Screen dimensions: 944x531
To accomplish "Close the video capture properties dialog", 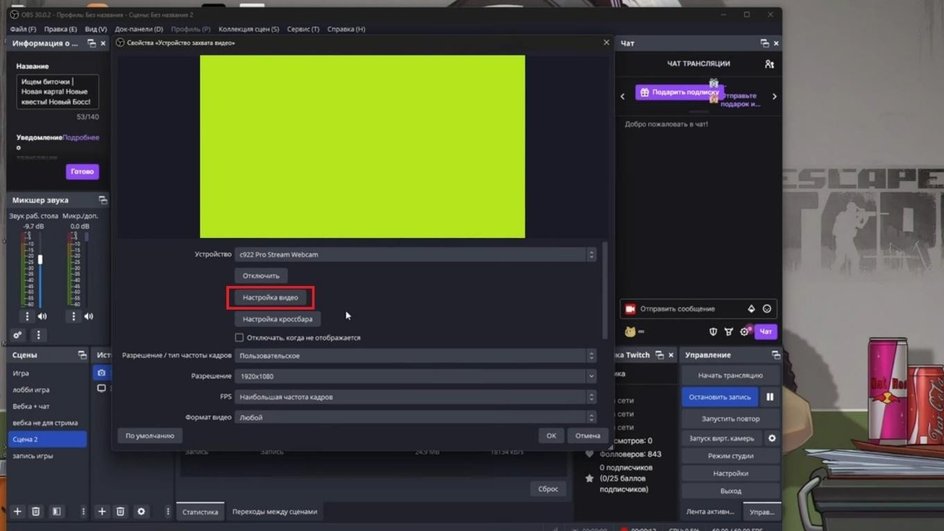I will click(x=606, y=42).
